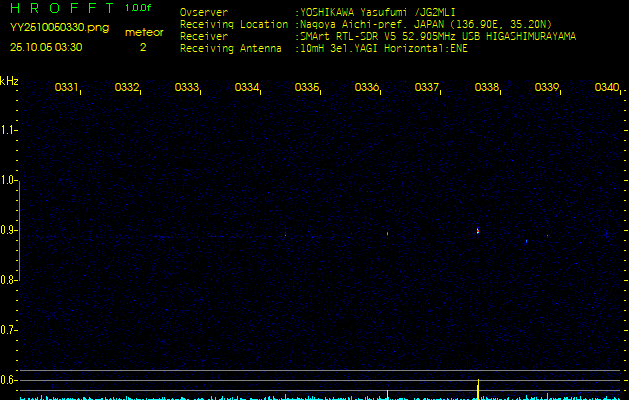Image resolution: width=629 pixels, height=400 pixels.
Task: Click the meteor label
Action: [x=144, y=33]
